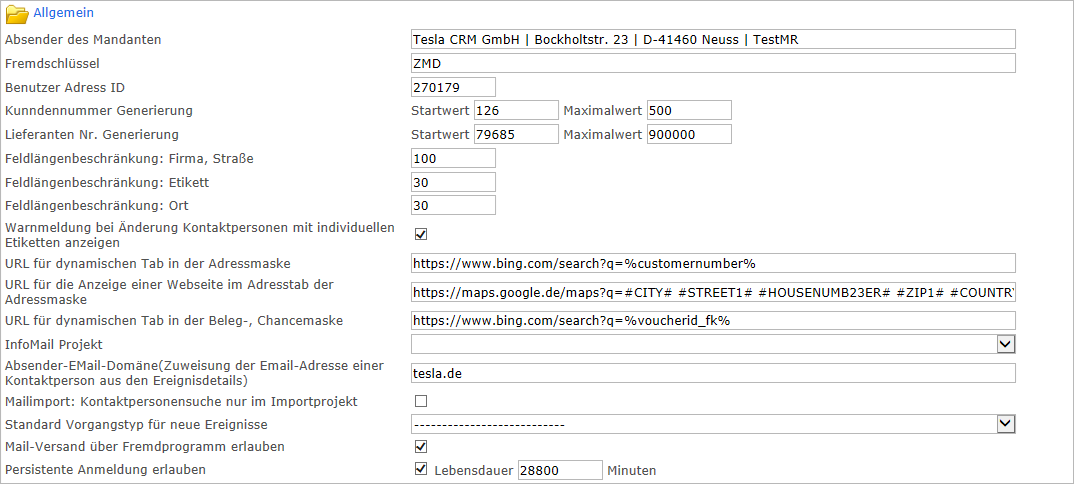The width and height of the screenshot is (1074, 484).
Task: Click Kundennummer Startwert field with 126
Action: [515, 110]
